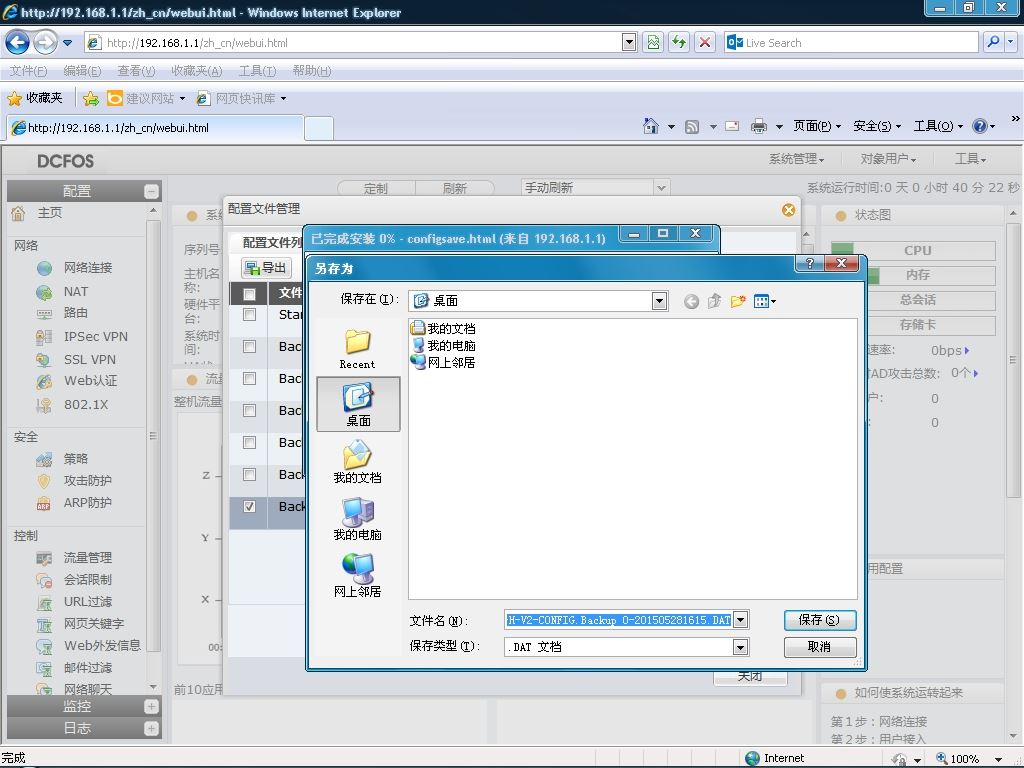Open Recent places in Save As sidebar
Image resolution: width=1024 pixels, height=768 pixels.
(x=357, y=349)
